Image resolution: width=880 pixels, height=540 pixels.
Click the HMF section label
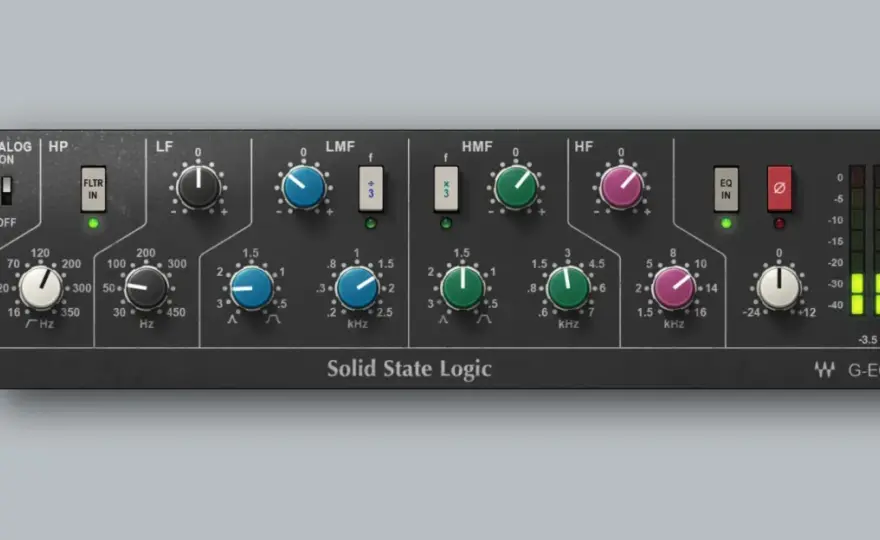click(x=477, y=147)
